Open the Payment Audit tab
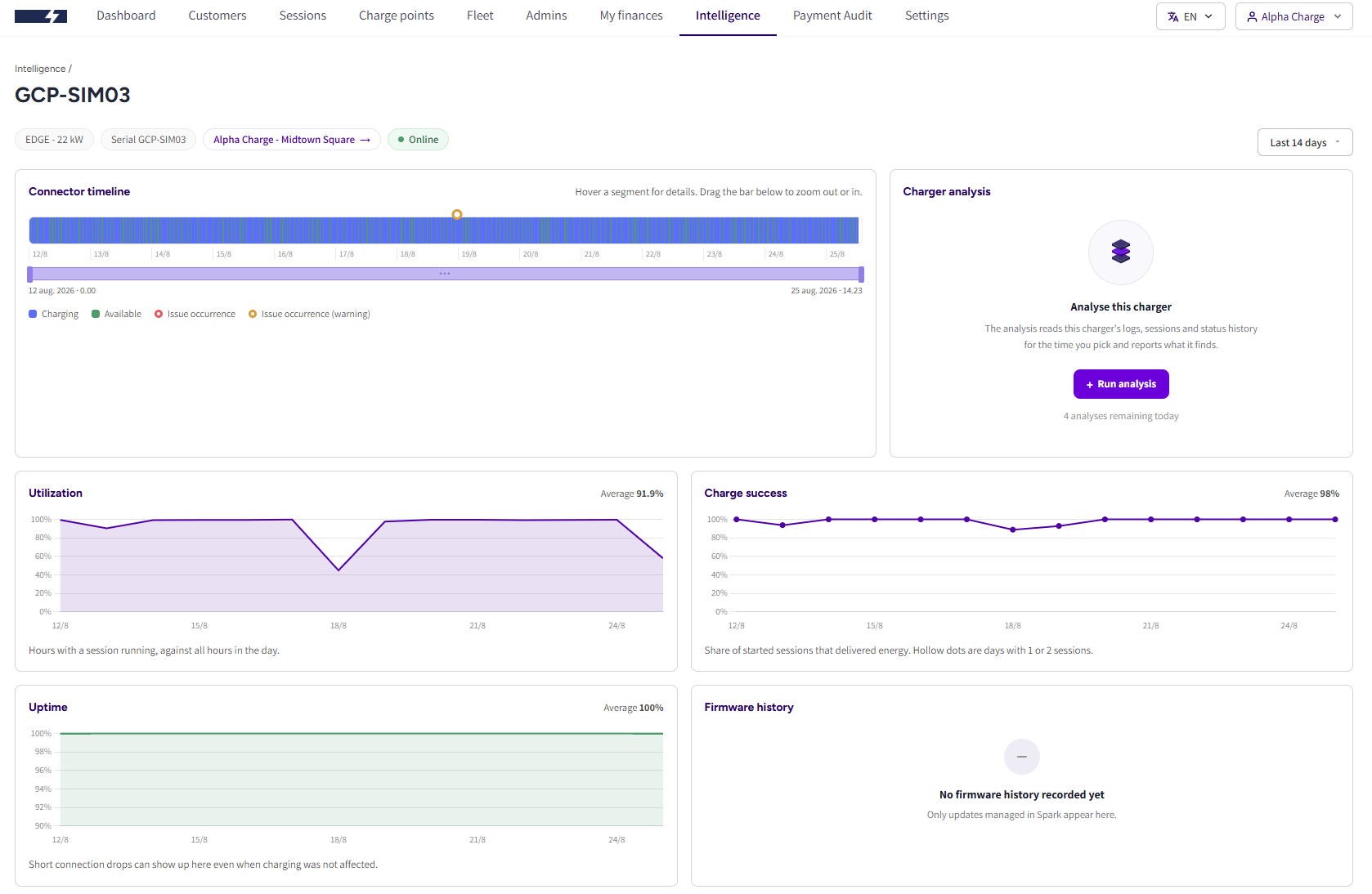Screen dimensions: 1372x894 point(832,16)
